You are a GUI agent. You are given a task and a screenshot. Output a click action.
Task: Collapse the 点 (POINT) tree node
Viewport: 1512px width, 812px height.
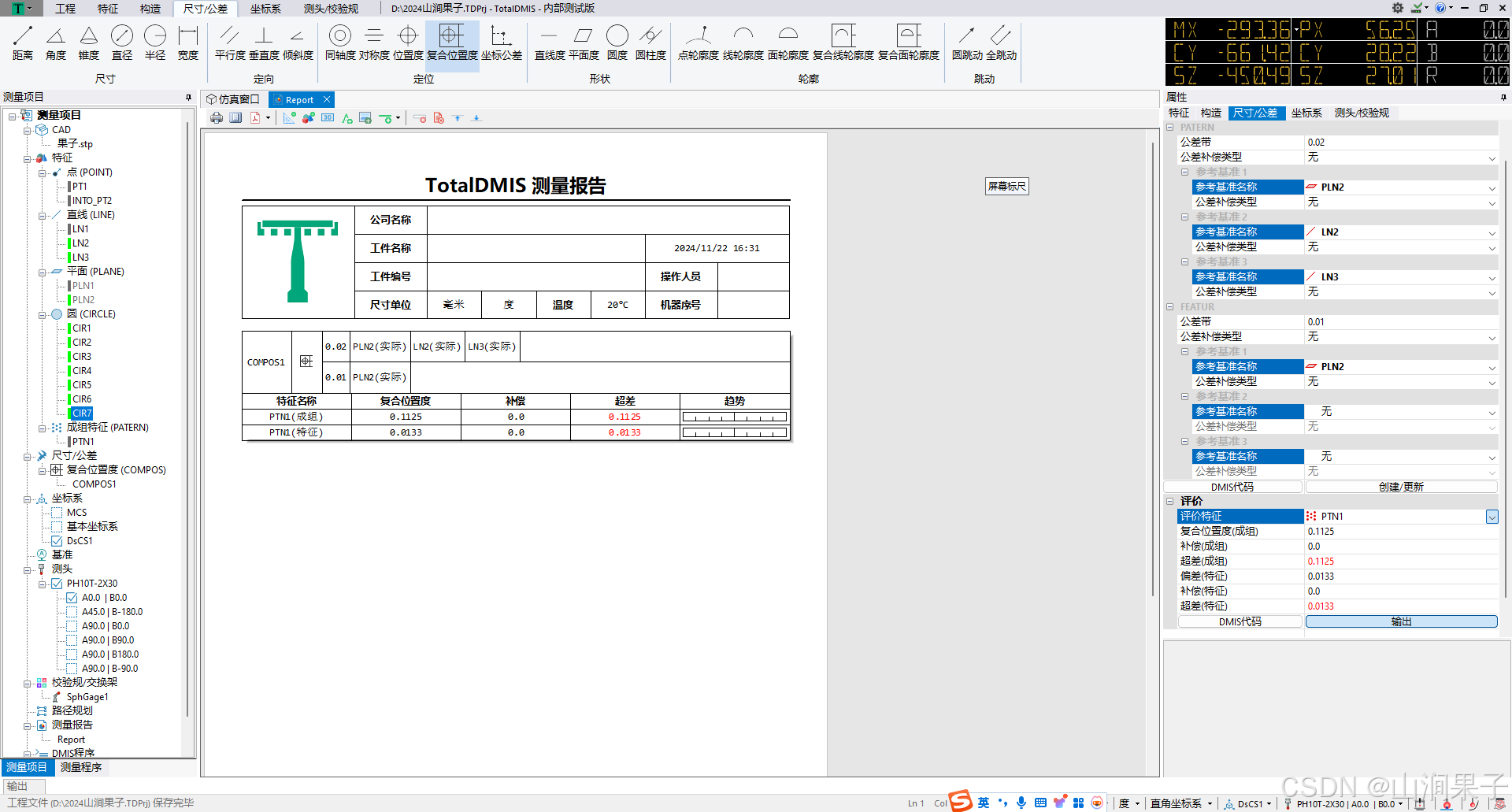pos(42,172)
